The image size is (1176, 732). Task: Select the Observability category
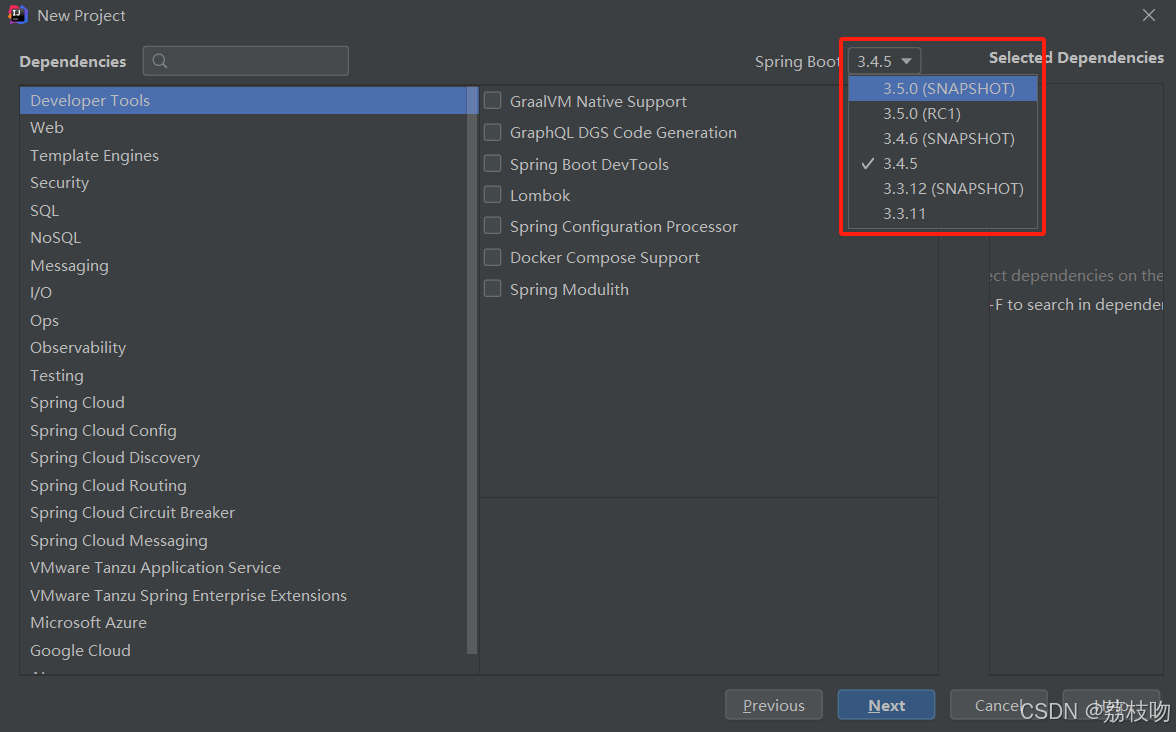point(244,348)
